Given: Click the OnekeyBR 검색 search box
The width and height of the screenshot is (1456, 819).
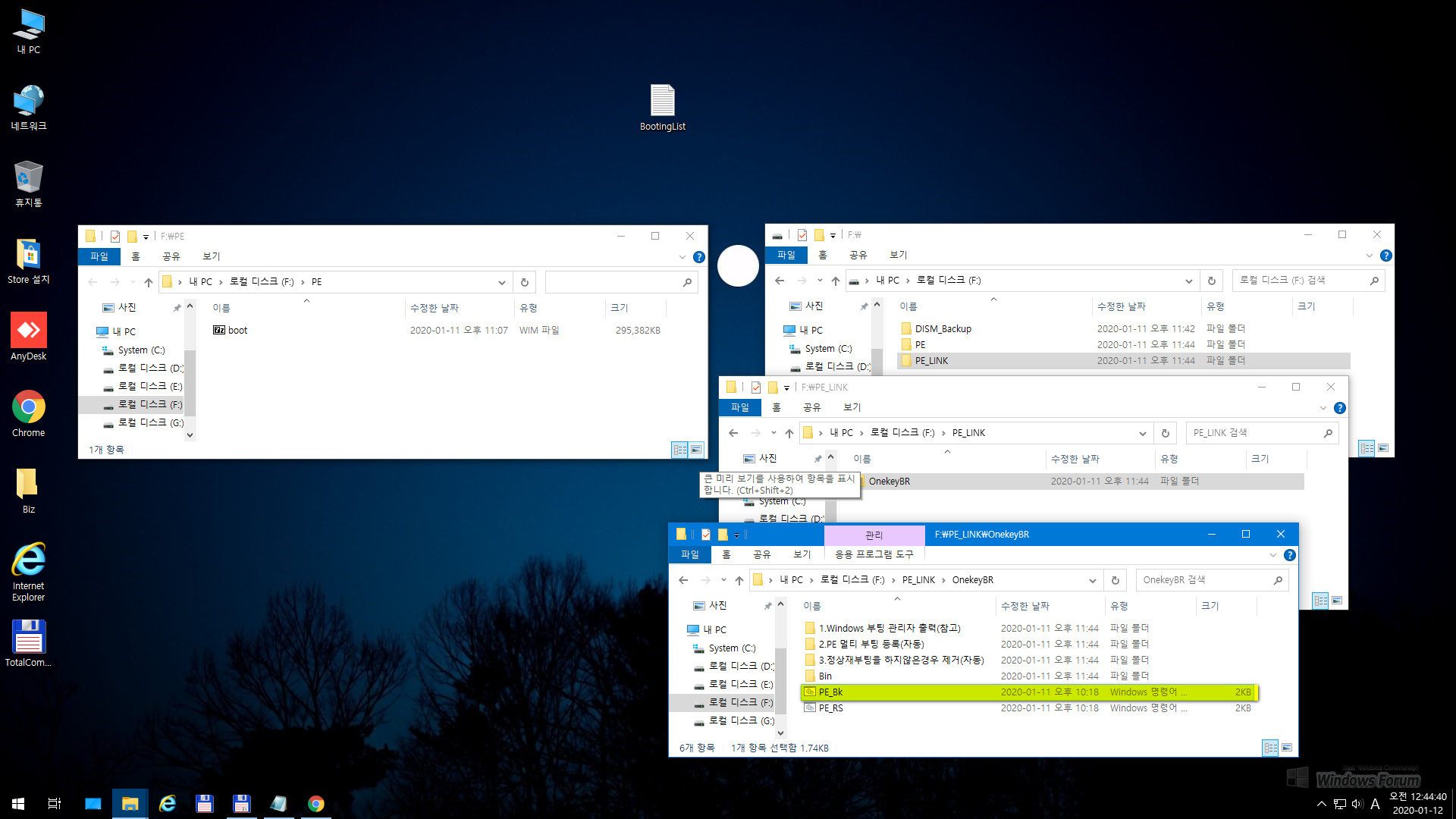Looking at the screenshot, I should click(x=1212, y=580).
